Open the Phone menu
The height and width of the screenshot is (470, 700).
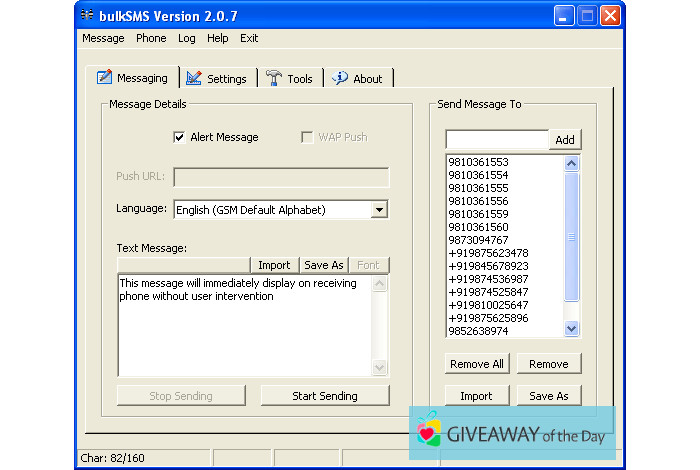(x=151, y=38)
